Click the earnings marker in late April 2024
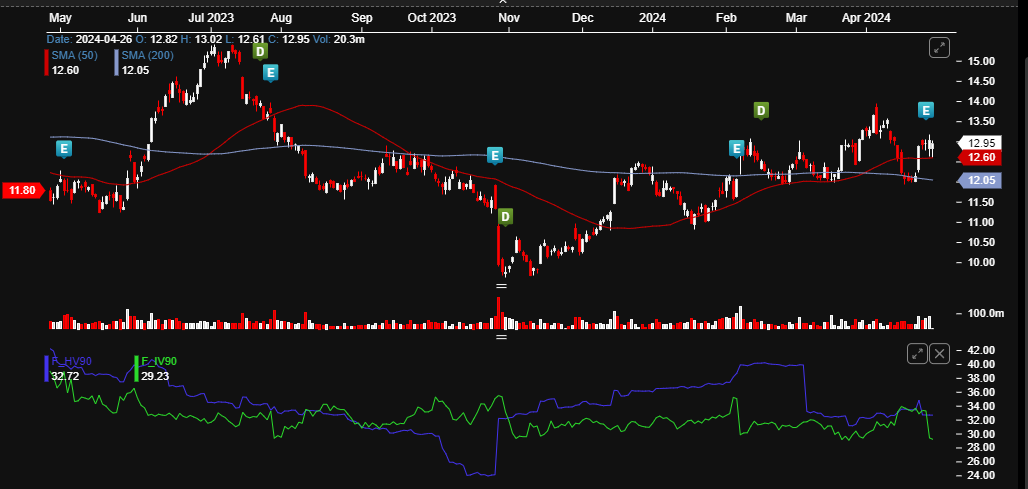The width and height of the screenshot is (1028, 489). 926,111
